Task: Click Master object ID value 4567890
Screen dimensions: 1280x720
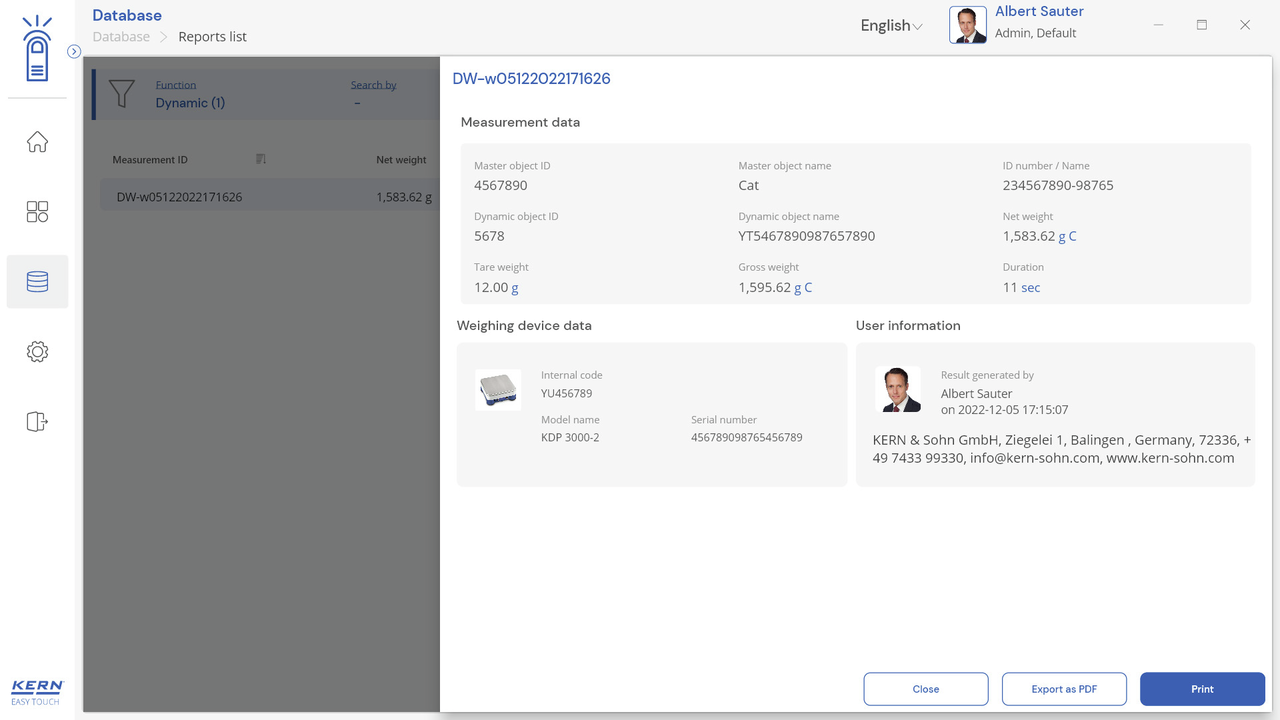Action: pyautogui.click(x=500, y=185)
